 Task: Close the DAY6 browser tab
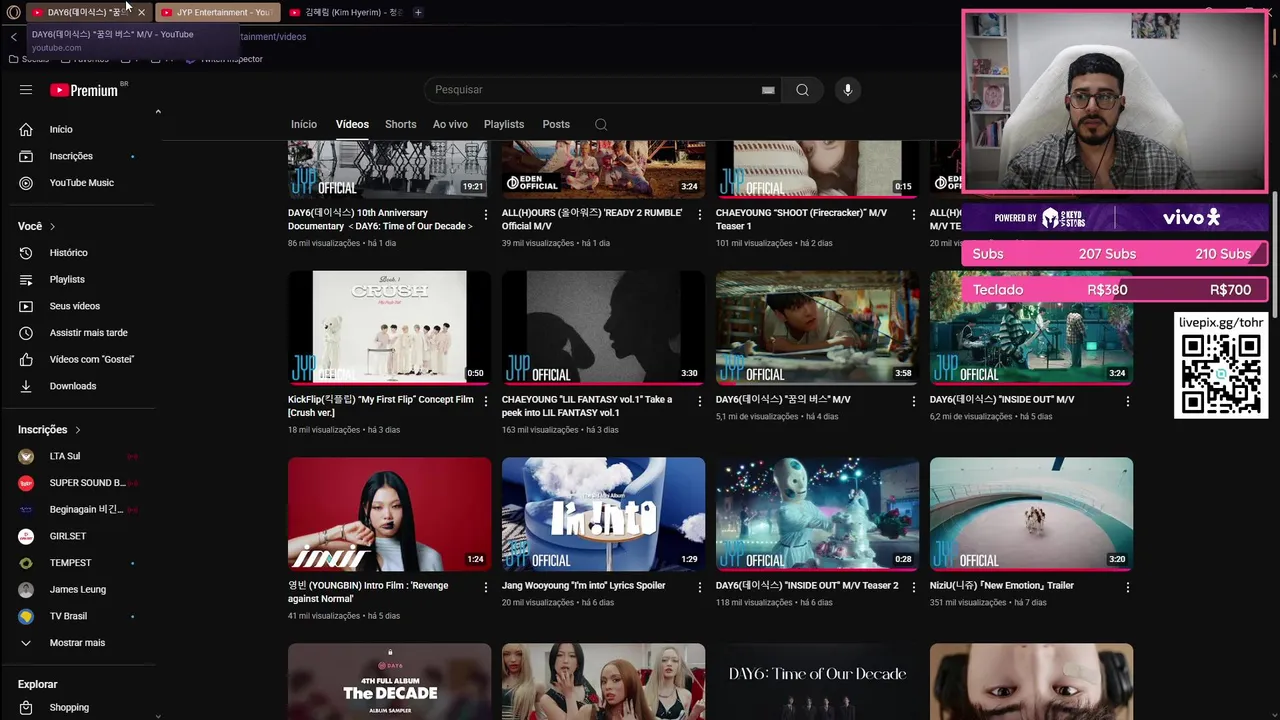[141, 12]
